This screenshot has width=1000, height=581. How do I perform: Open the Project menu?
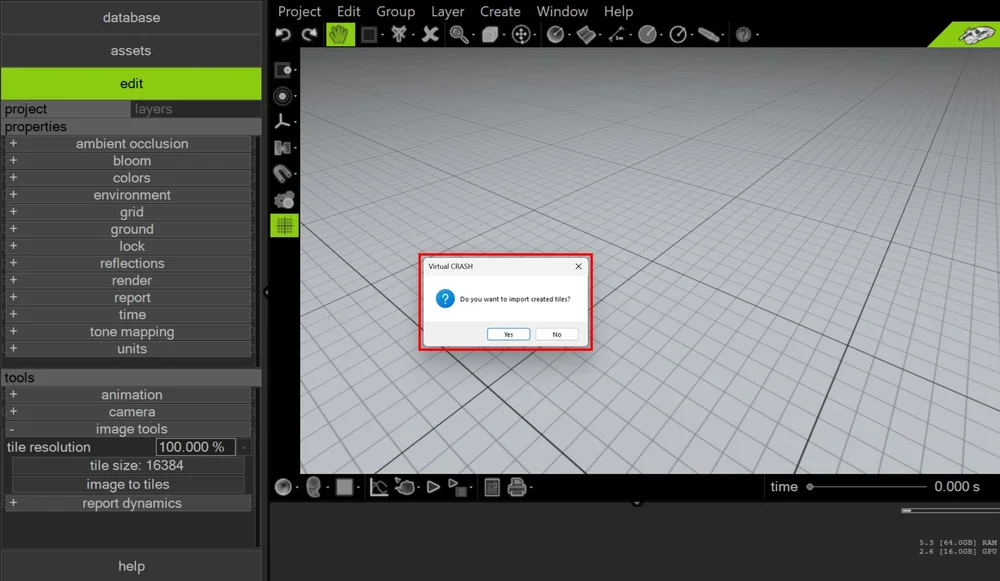(299, 11)
